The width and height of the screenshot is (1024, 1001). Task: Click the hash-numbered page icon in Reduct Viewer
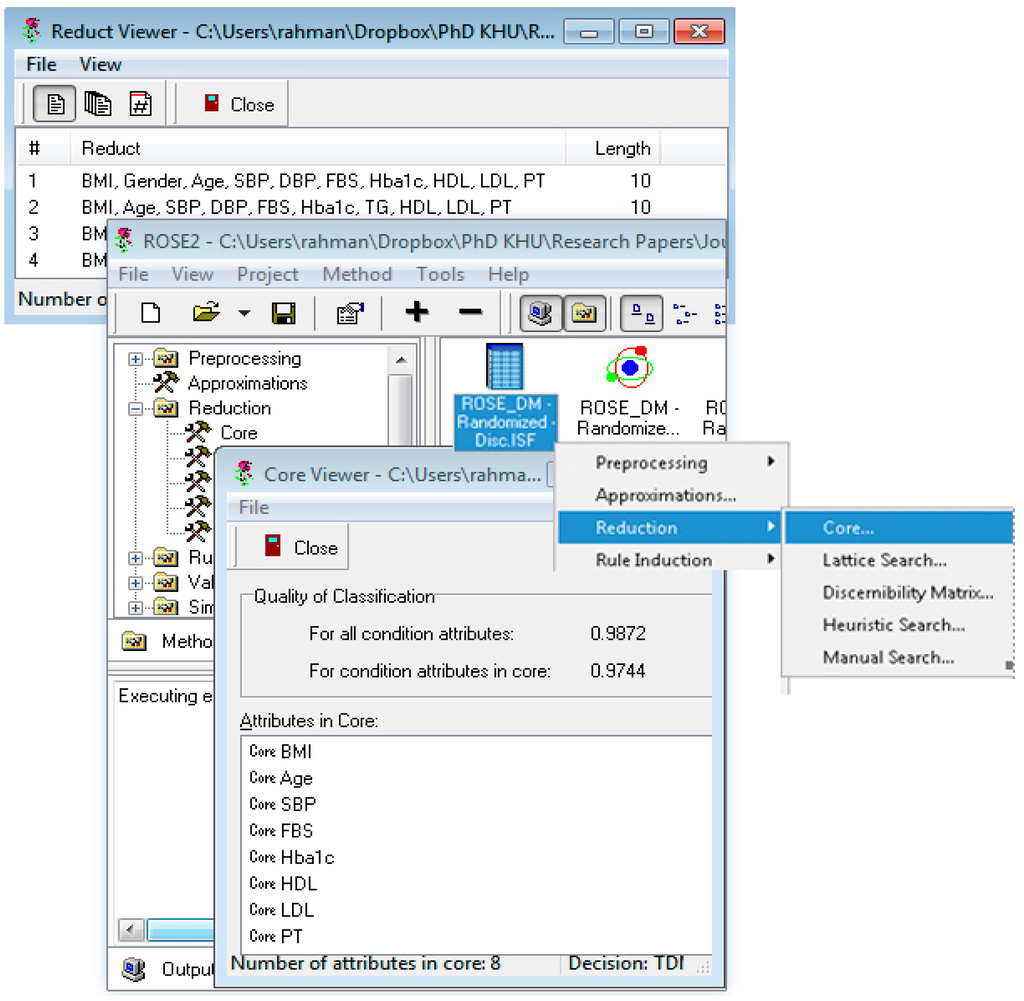click(141, 104)
